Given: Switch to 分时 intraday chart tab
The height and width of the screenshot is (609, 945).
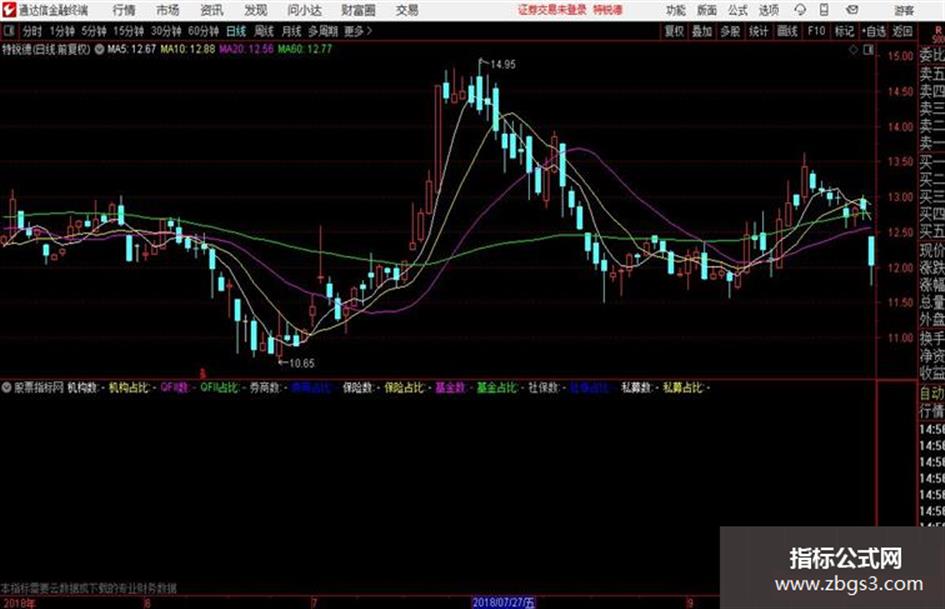Looking at the screenshot, I should click(x=32, y=31).
